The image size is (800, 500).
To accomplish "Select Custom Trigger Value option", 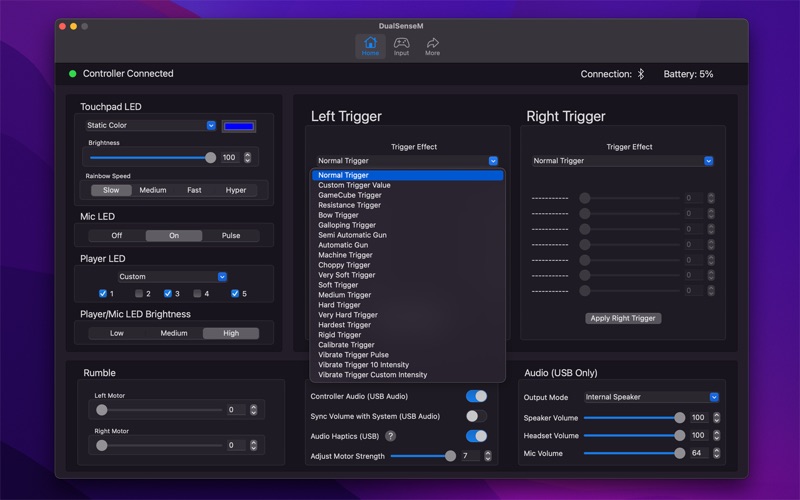I will pos(408,185).
